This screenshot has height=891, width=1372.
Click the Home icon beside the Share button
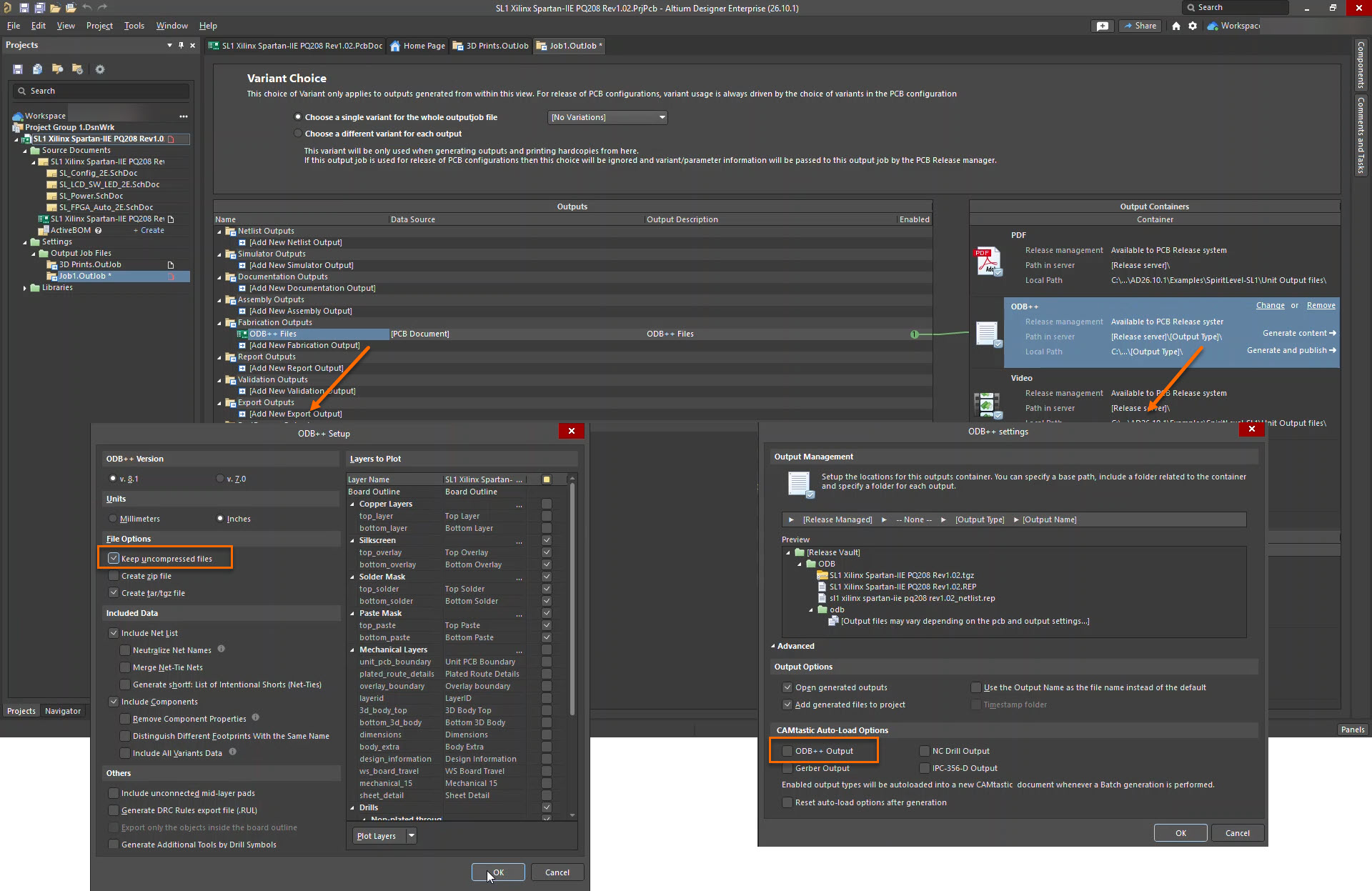(1176, 26)
